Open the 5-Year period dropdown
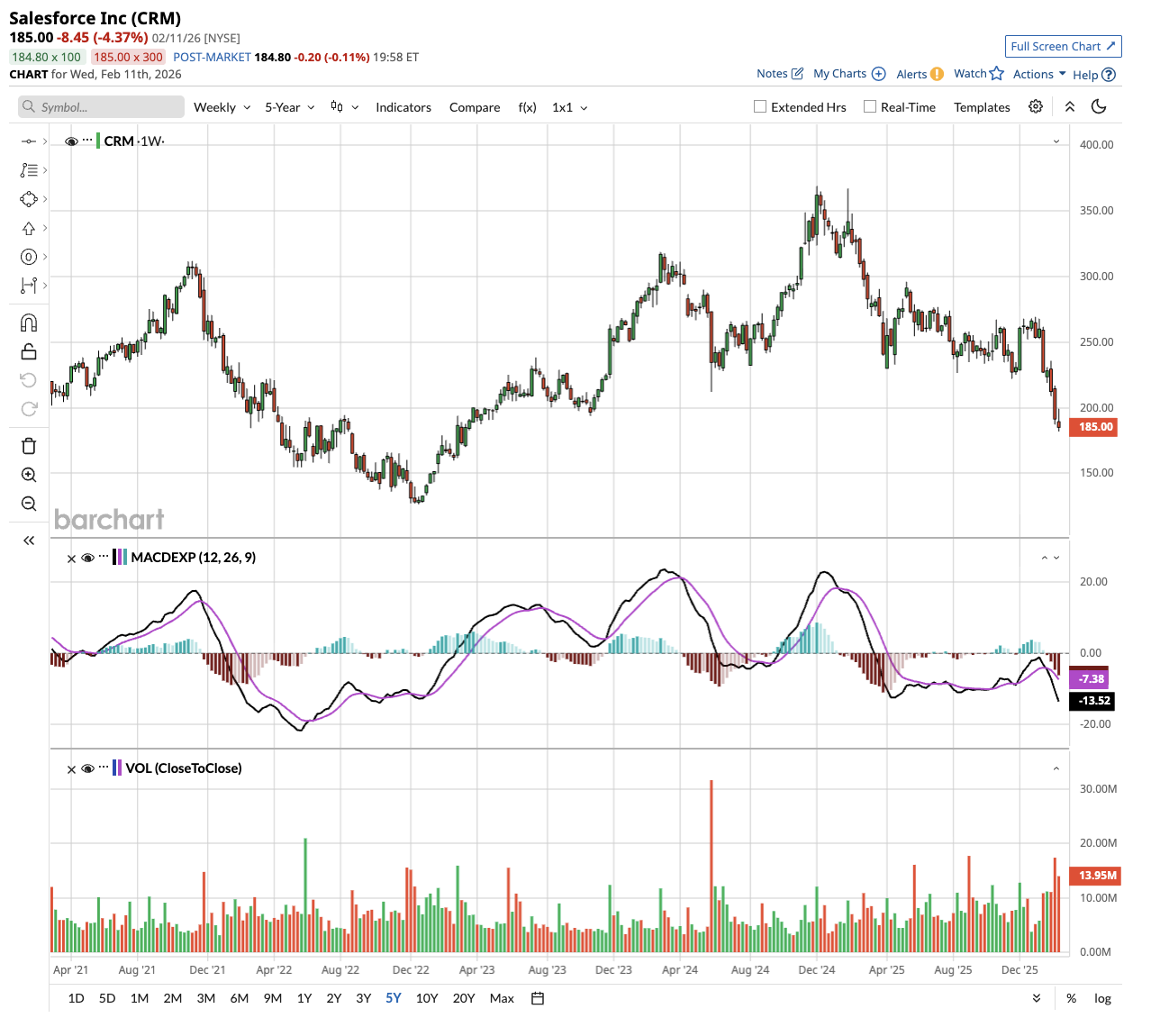This screenshot has width=1151, height=1036. point(290,107)
